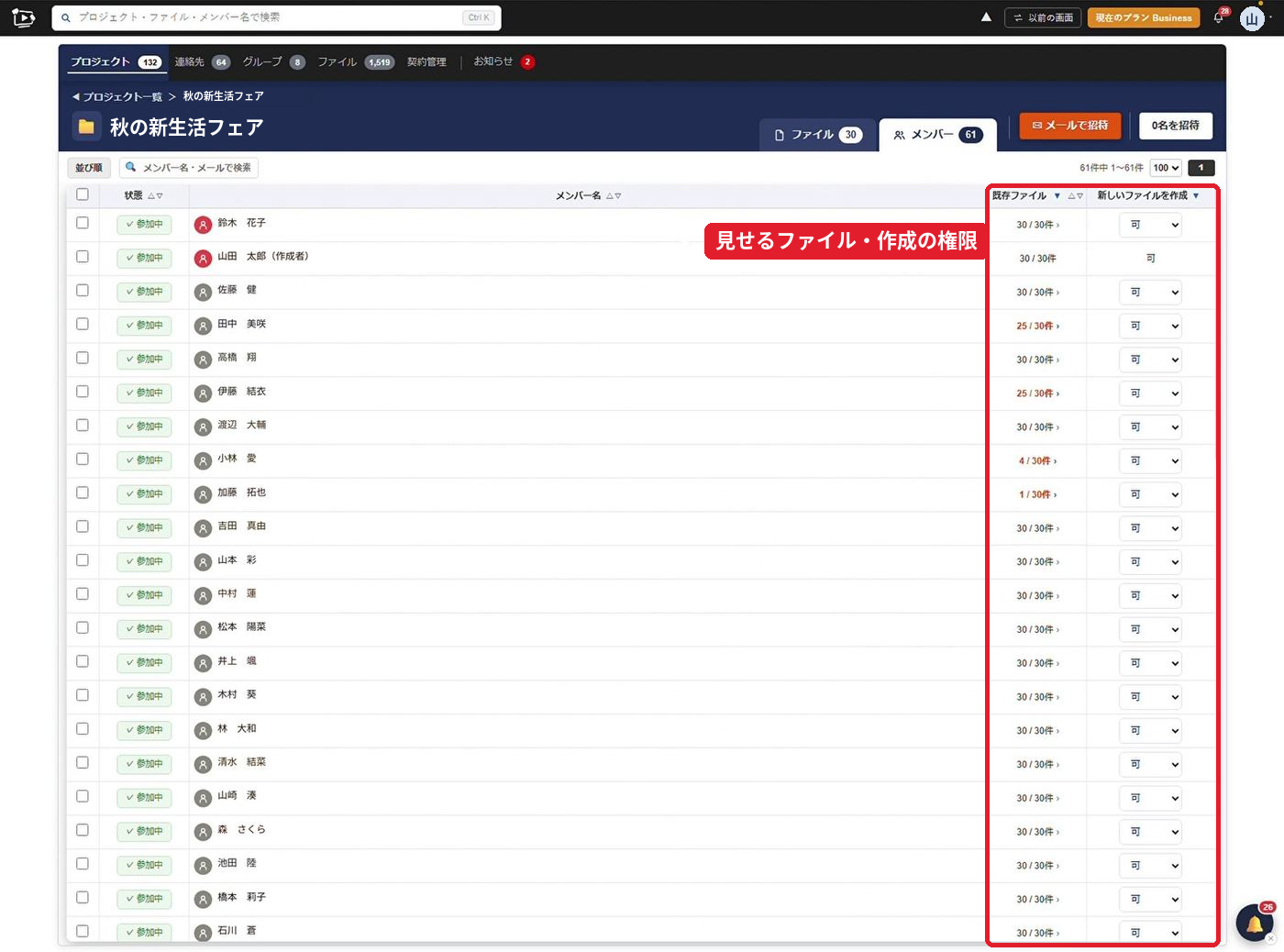Click the avatar icon for 佐藤 健
This screenshot has height=952, width=1284.
tap(204, 293)
